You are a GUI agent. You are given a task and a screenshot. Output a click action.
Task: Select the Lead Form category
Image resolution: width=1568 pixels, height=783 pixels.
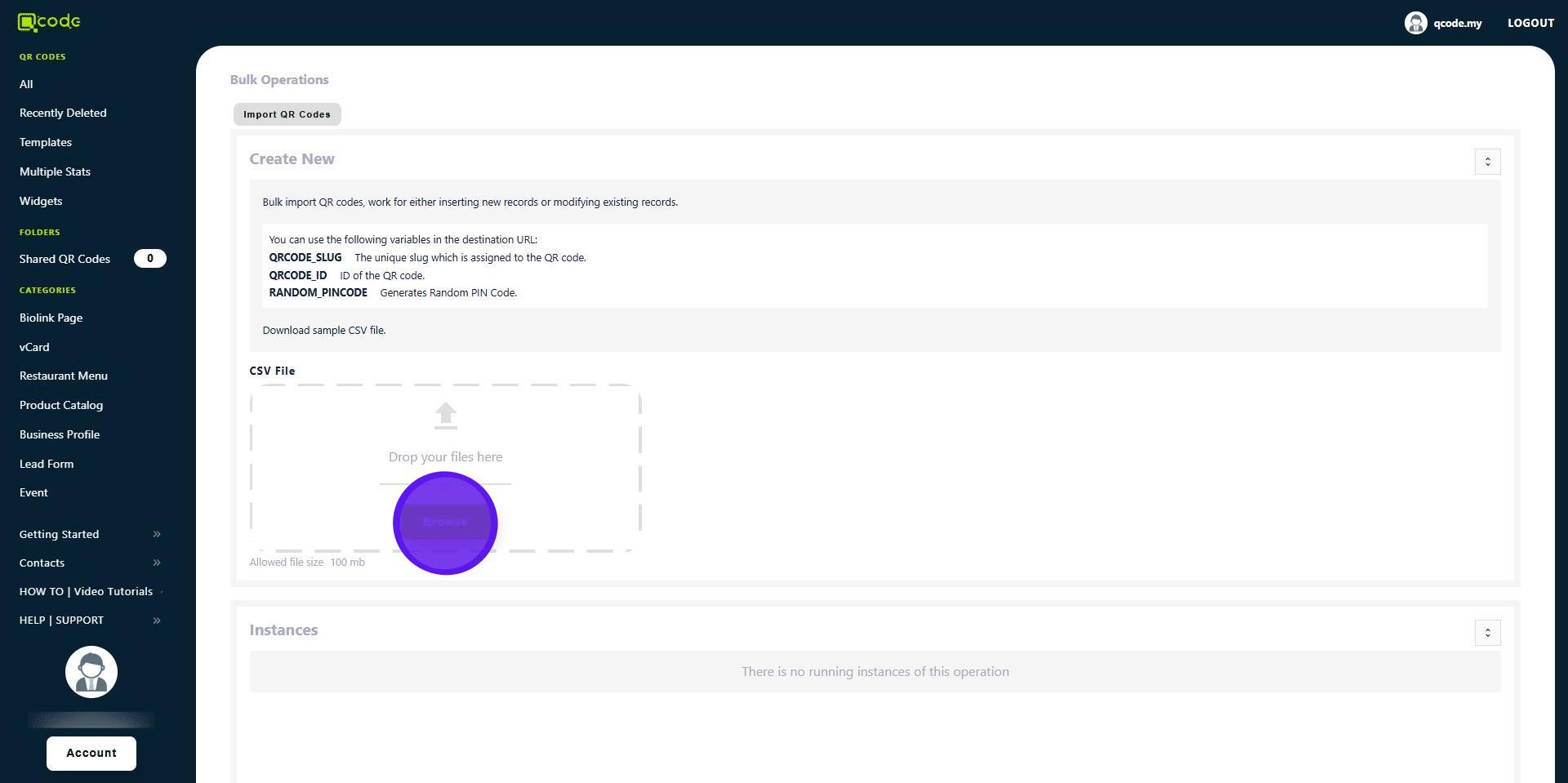pyautogui.click(x=47, y=464)
